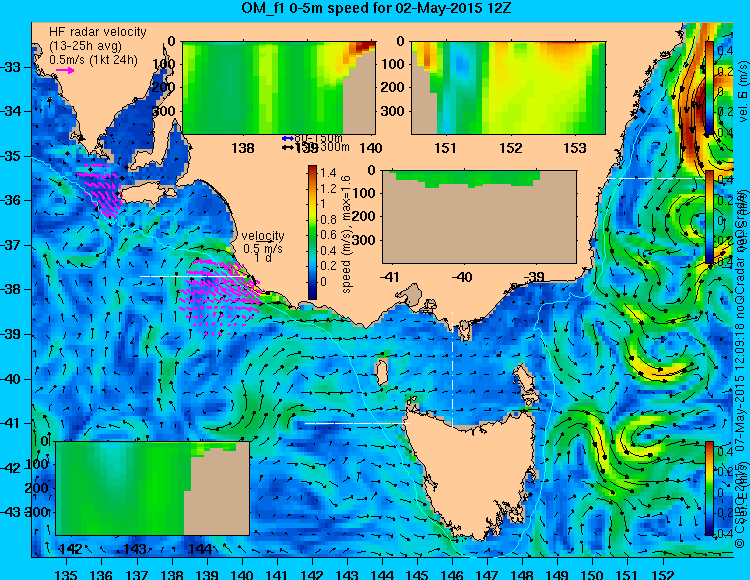Click the longitude label '141'
The width and height of the screenshot is (750, 580).
click(277, 574)
